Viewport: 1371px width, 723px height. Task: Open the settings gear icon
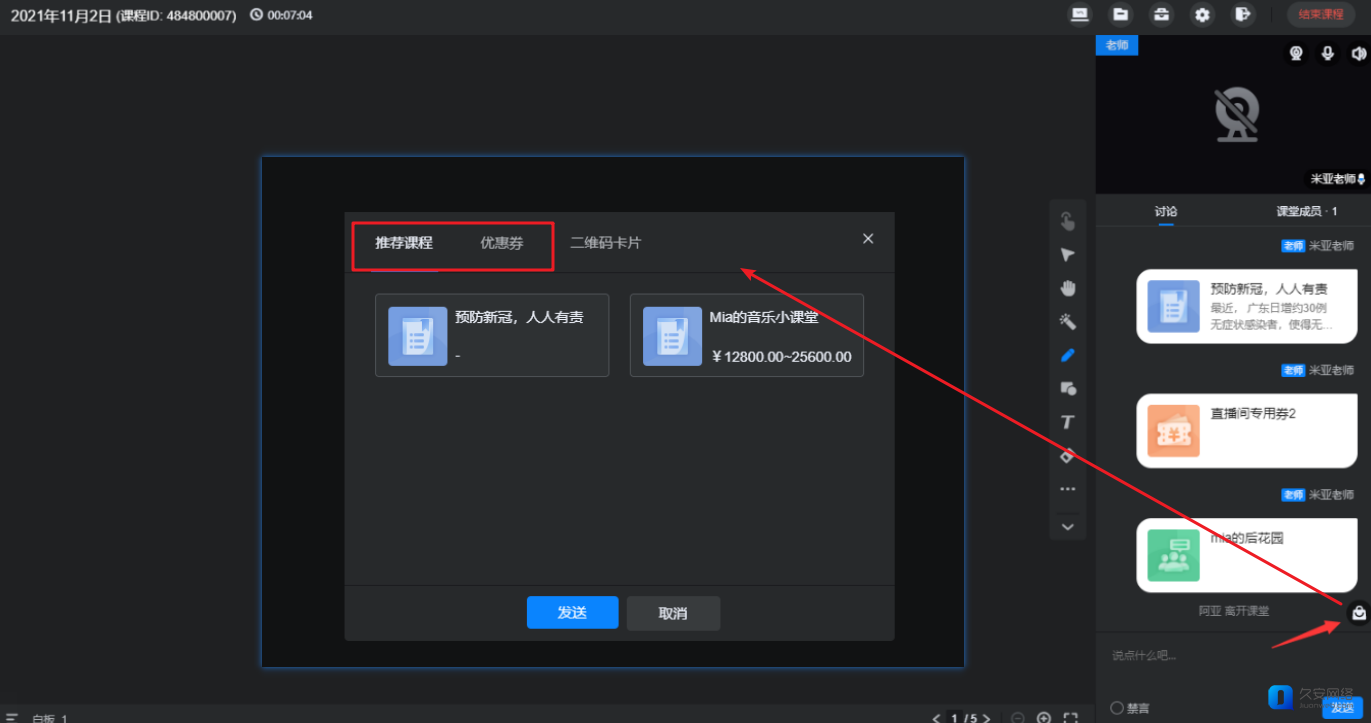coord(1202,15)
